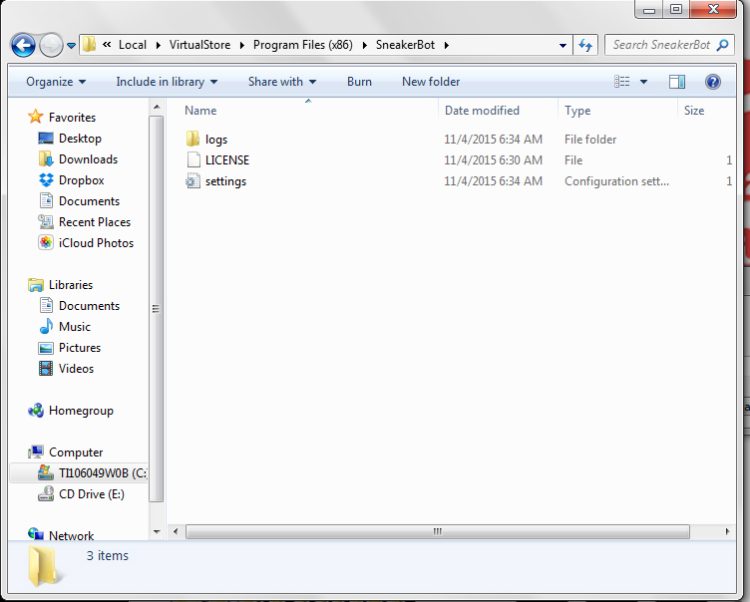This screenshot has width=750, height=602.
Task: Open the Share with dropdown
Action: [282, 82]
